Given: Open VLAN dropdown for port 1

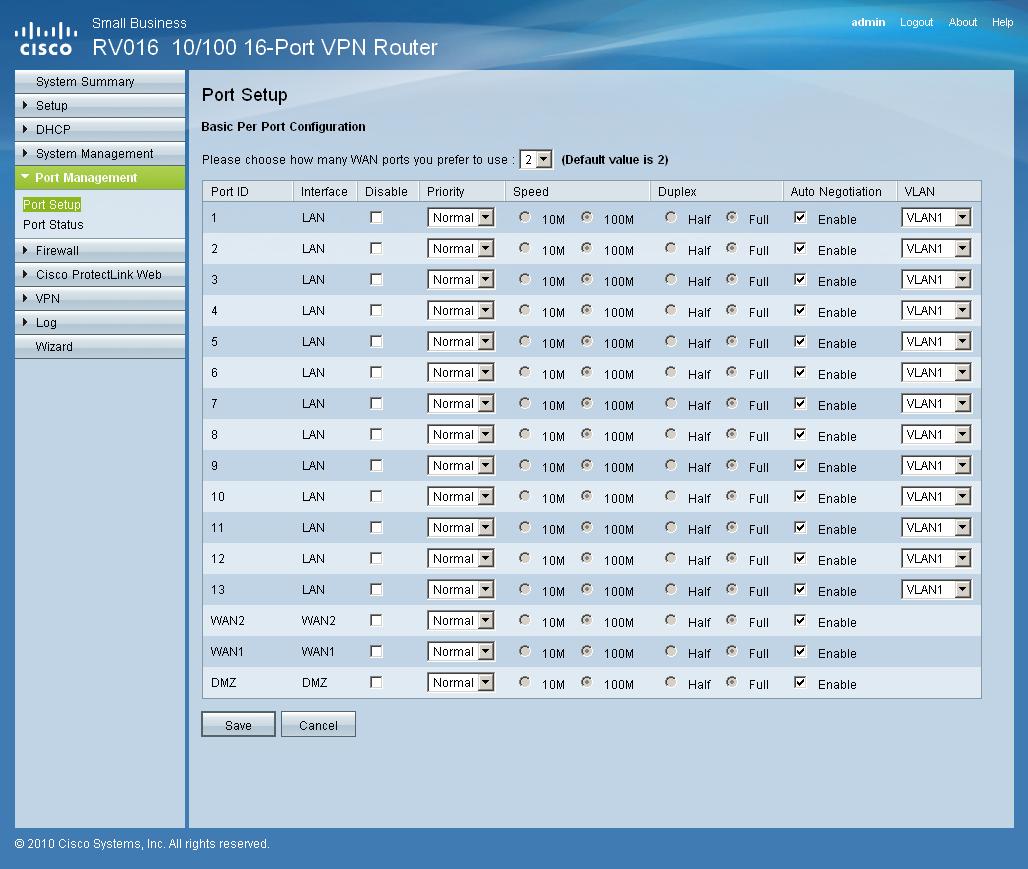Looking at the screenshot, I should 936,218.
